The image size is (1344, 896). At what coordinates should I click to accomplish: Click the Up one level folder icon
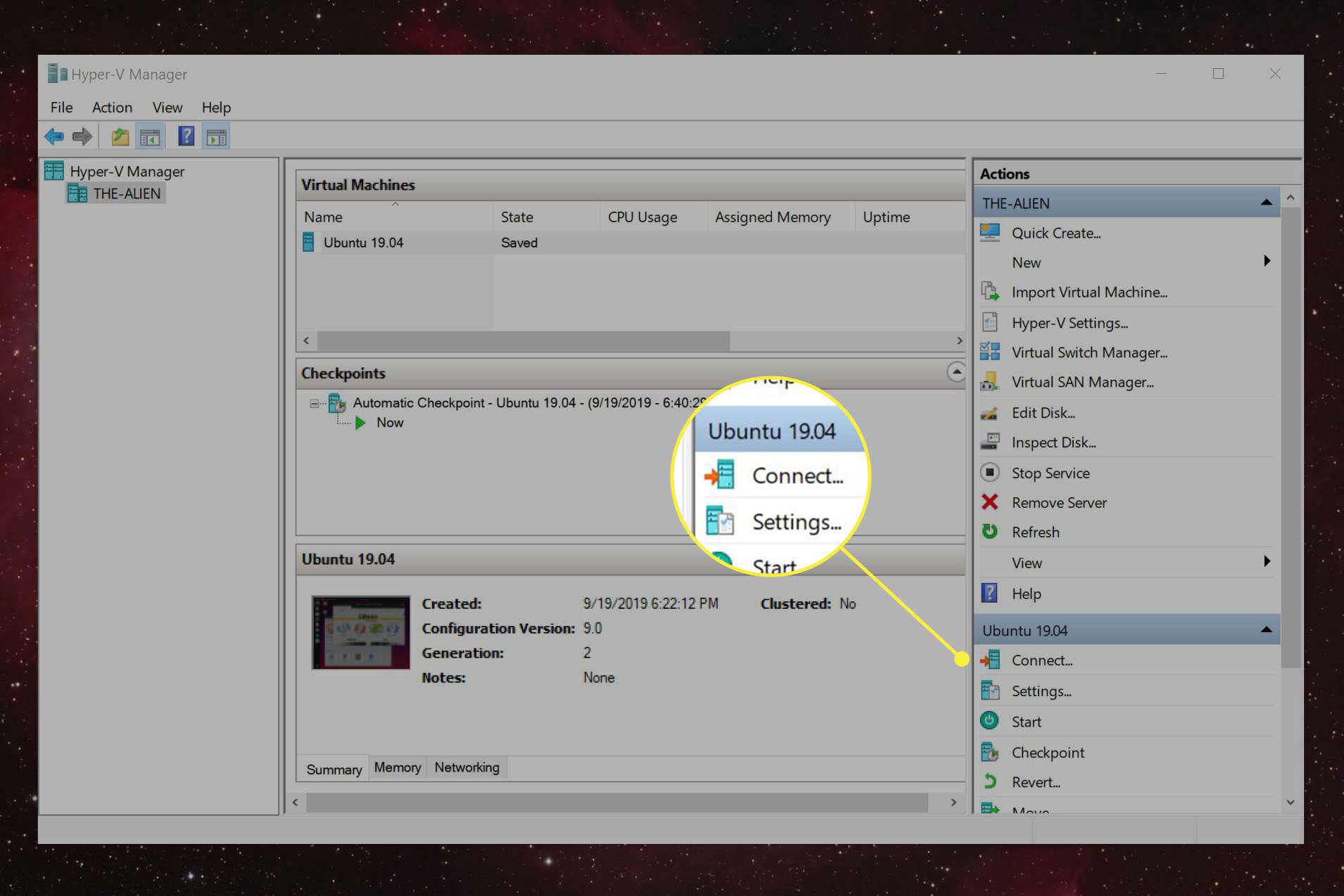tap(120, 136)
